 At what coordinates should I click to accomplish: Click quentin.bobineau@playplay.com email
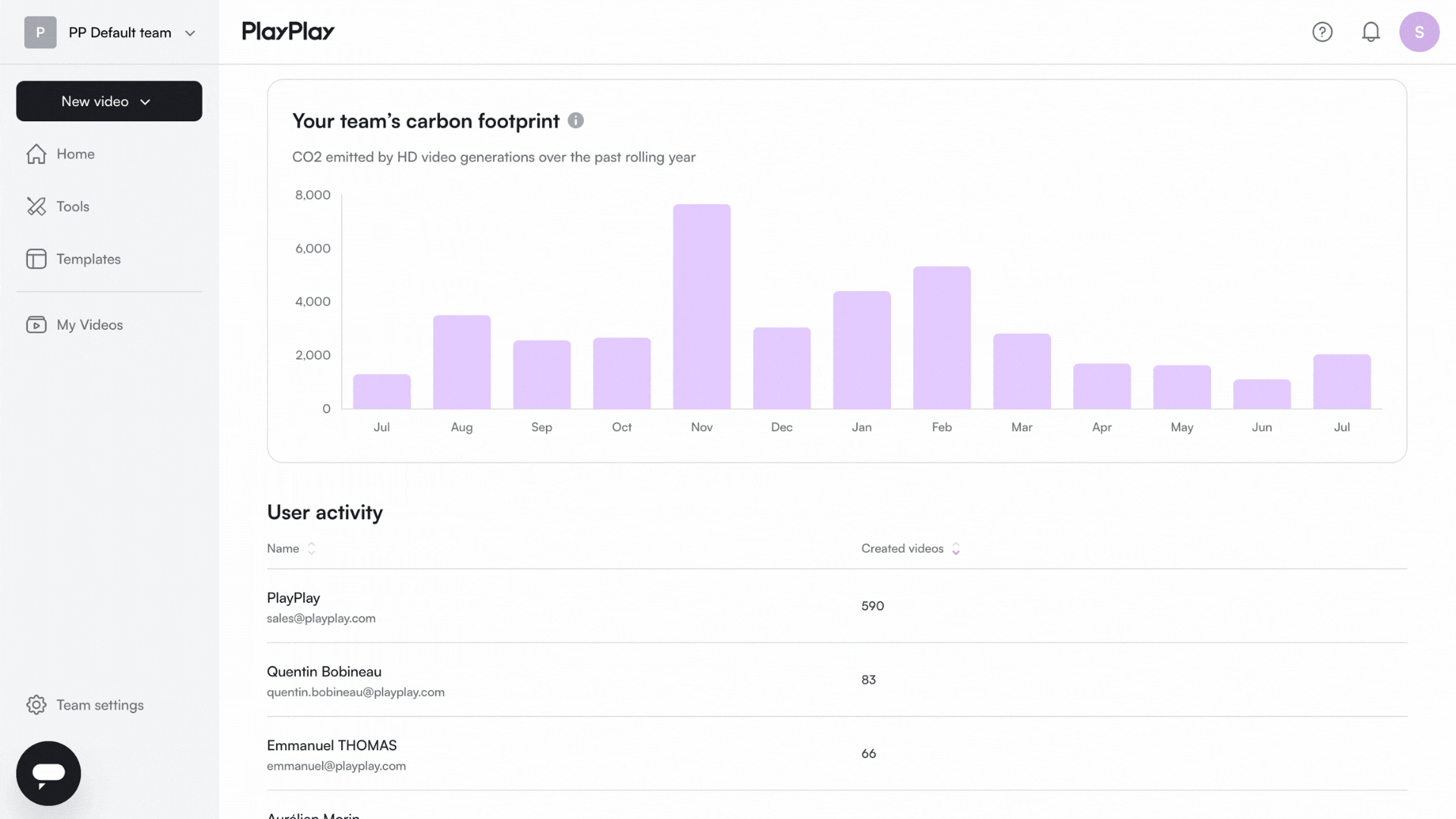356,692
